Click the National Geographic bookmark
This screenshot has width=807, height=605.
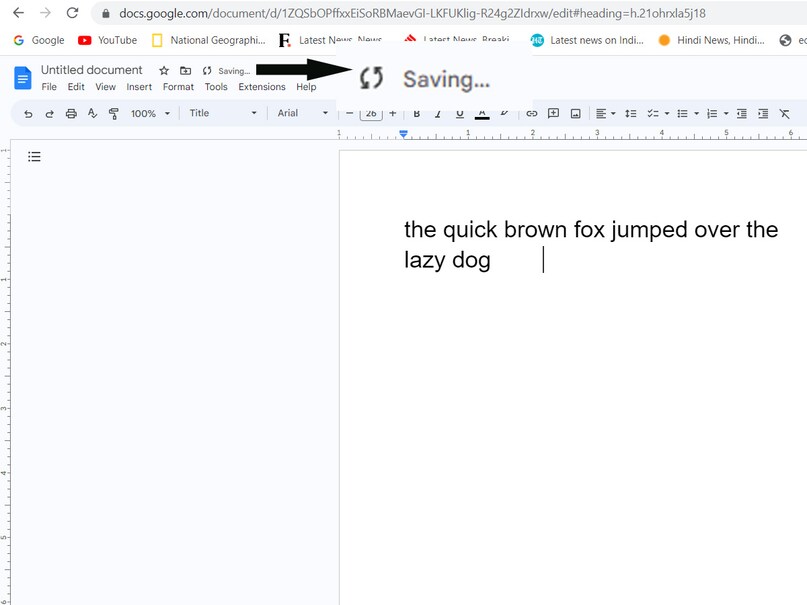[208, 40]
